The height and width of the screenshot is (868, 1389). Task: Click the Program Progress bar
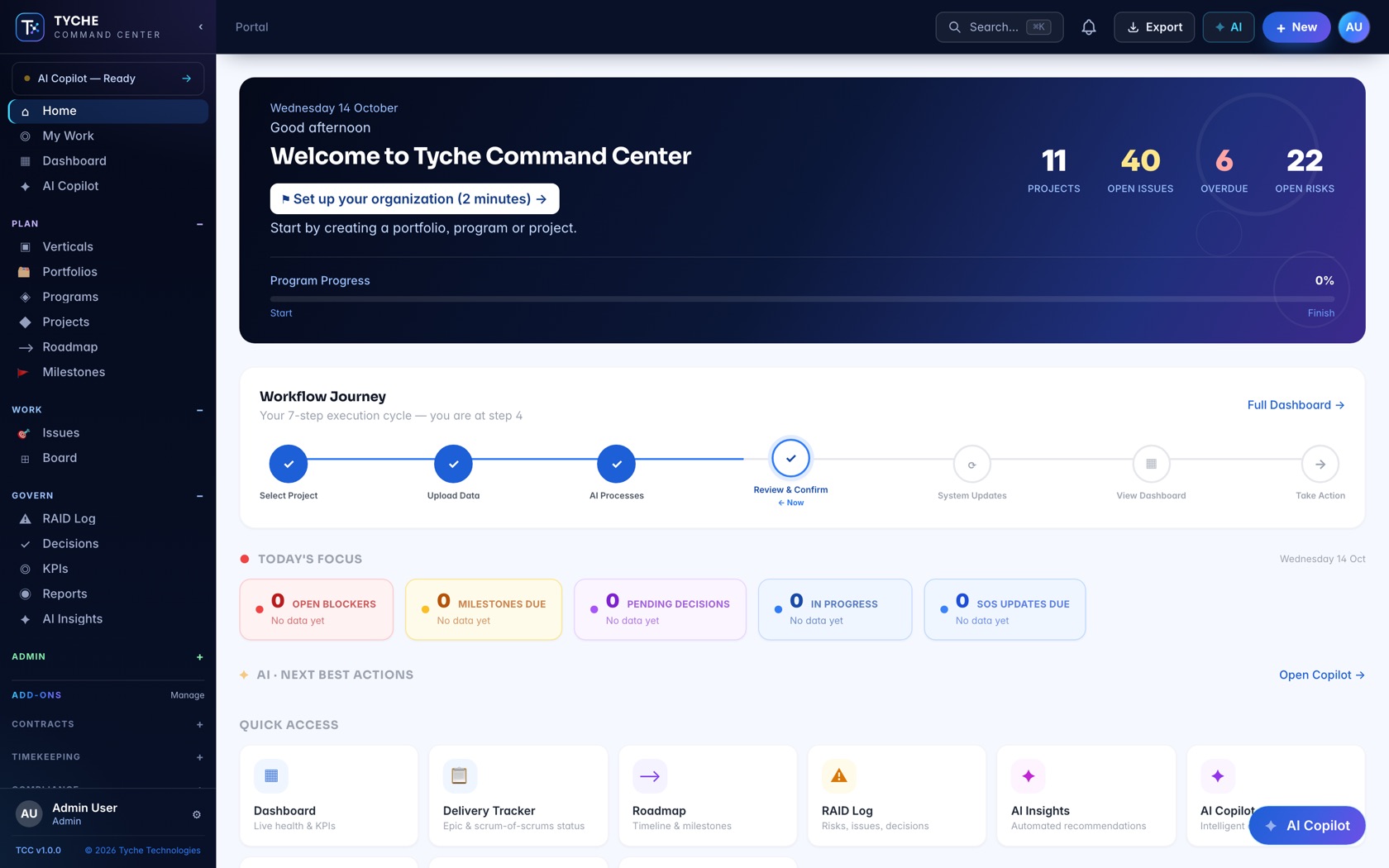click(x=802, y=298)
